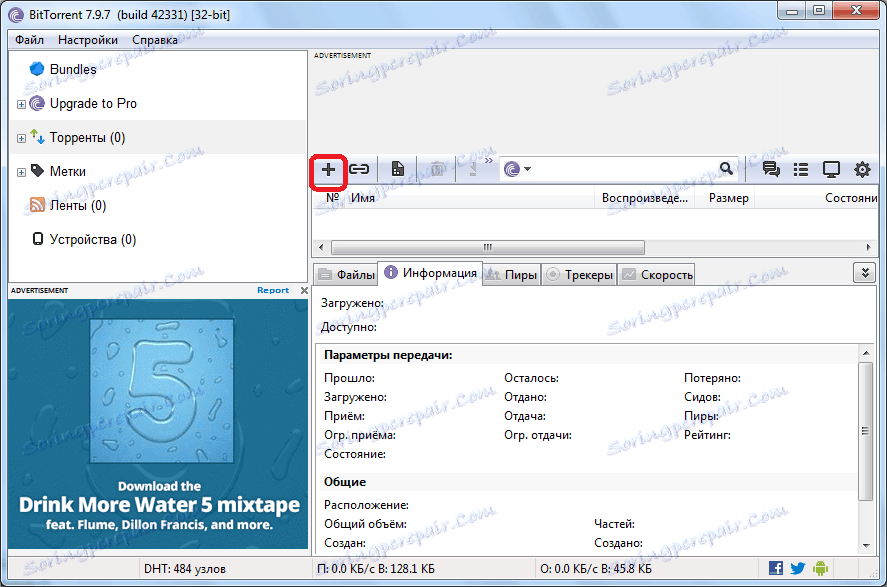
Task: Click info pane scroll up arrow
Action: click(x=866, y=353)
